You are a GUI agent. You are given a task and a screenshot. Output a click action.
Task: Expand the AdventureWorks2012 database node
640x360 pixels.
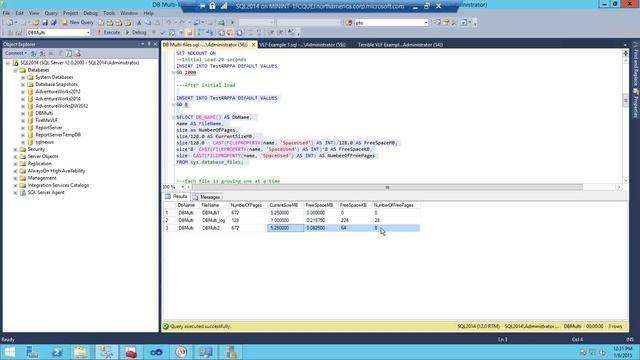pos(23,92)
